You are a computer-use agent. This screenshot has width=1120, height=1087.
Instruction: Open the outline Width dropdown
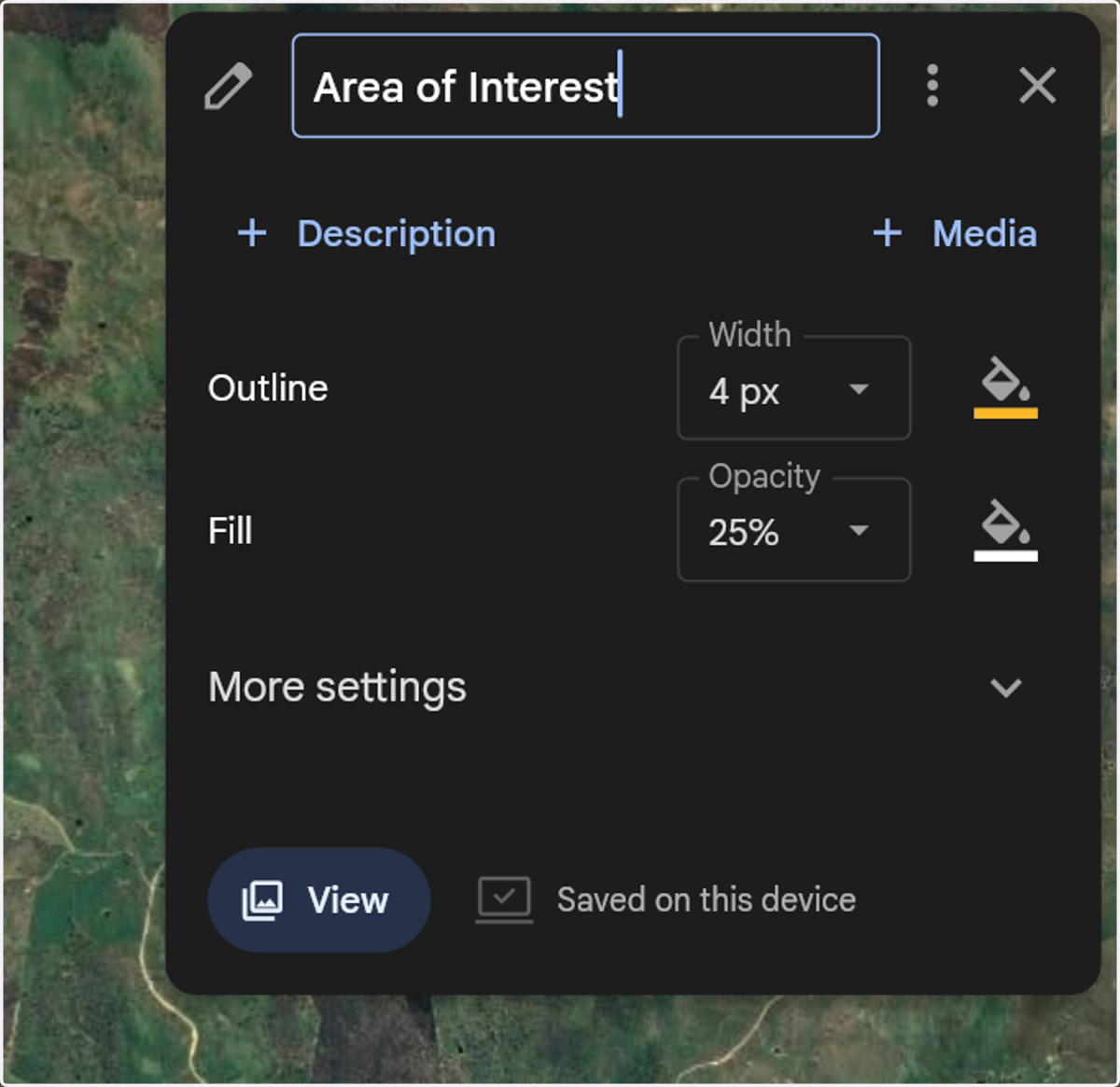click(793, 388)
